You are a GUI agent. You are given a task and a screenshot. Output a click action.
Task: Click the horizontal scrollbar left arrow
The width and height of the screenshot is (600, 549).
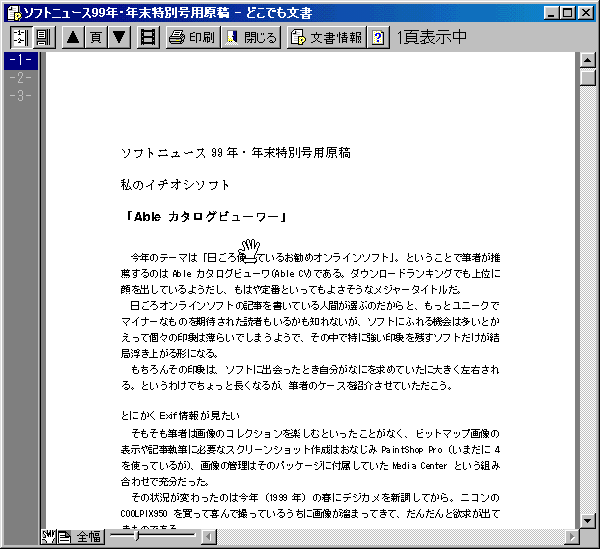(x=209, y=537)
